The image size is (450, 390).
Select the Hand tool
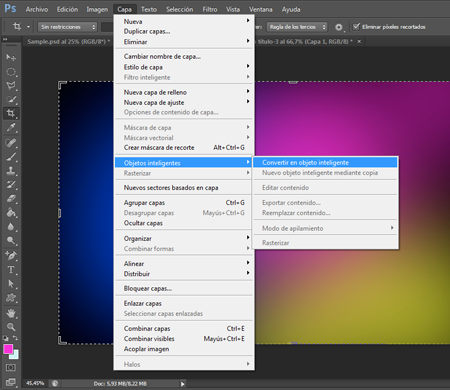coord(11,313)
